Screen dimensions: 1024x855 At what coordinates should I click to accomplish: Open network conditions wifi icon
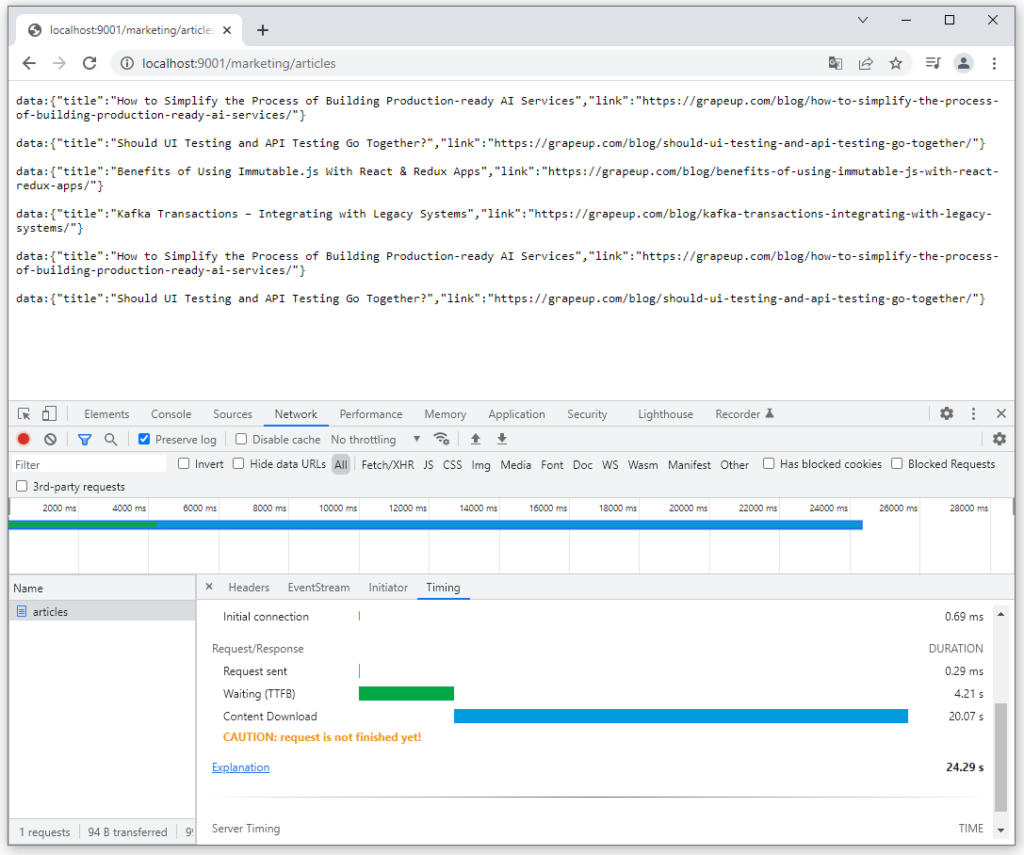pyautogui.click(x=441, y=439)
